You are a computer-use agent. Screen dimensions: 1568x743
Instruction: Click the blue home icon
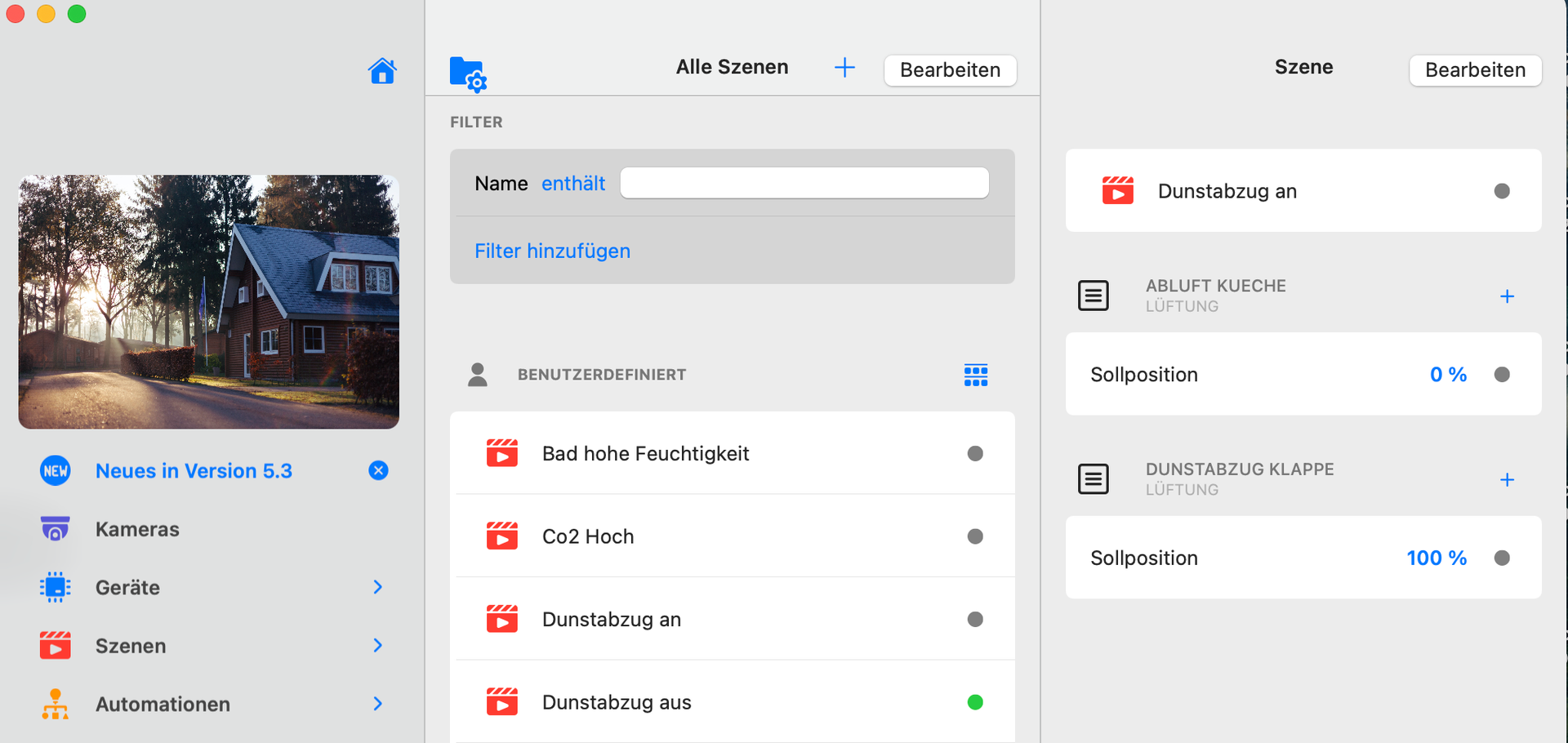pyautogui.click(x=382, y=72)
